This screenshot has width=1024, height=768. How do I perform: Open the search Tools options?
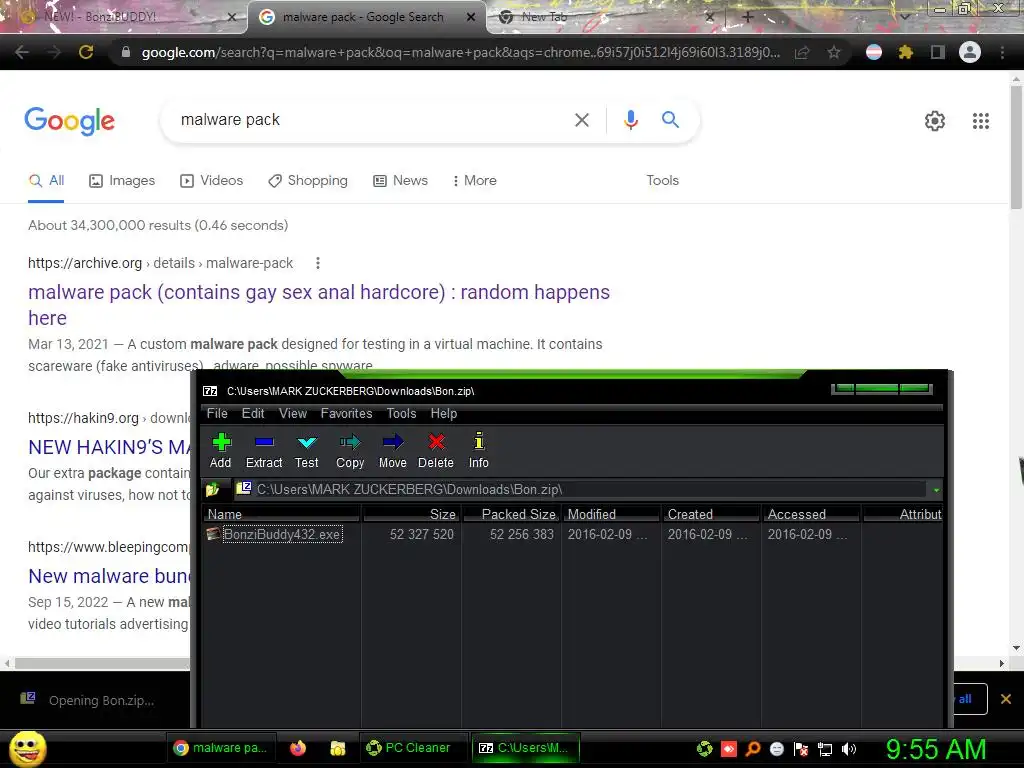(662, 180)
